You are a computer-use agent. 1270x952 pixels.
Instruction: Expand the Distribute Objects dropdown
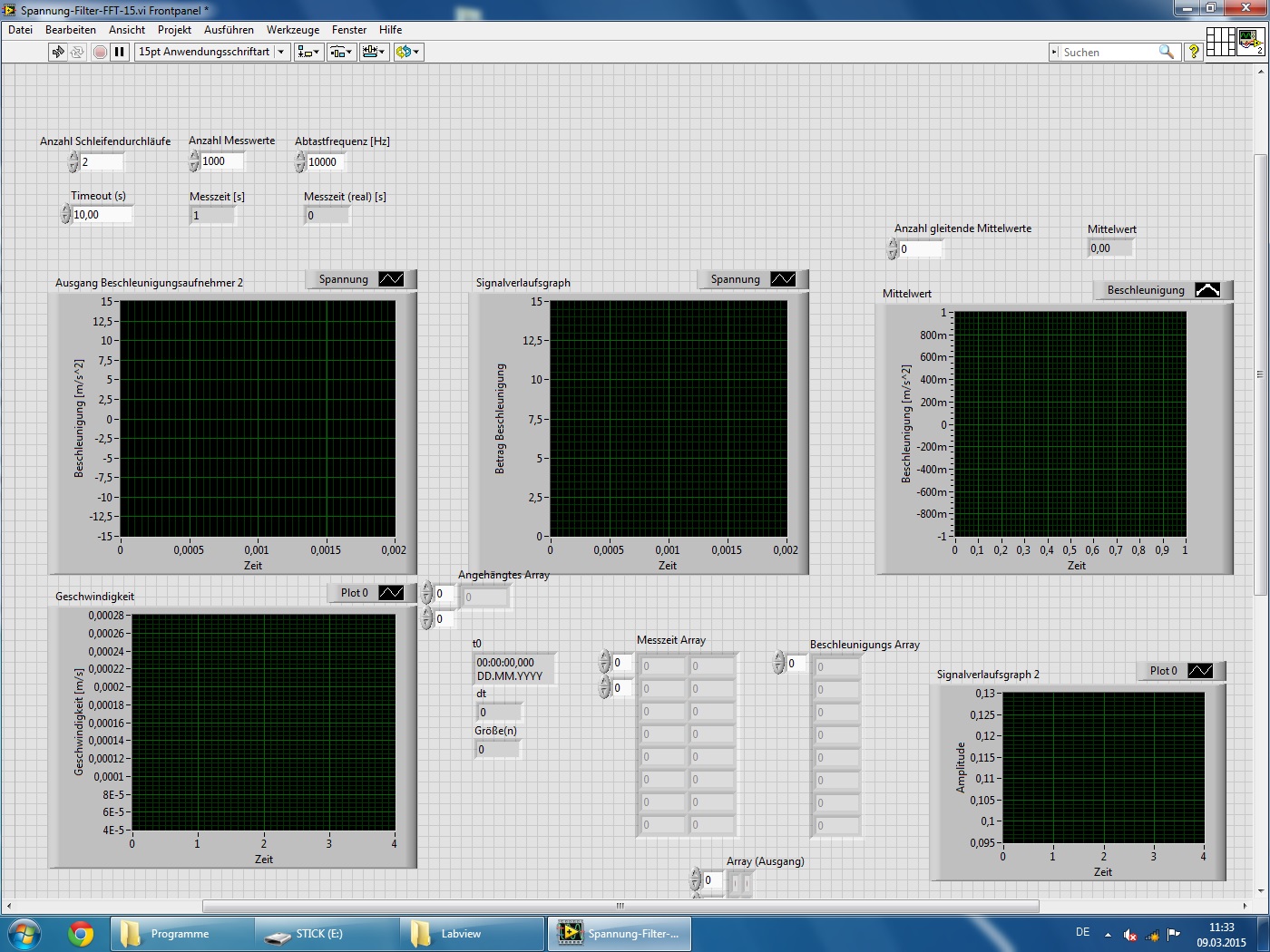point(342,52)
